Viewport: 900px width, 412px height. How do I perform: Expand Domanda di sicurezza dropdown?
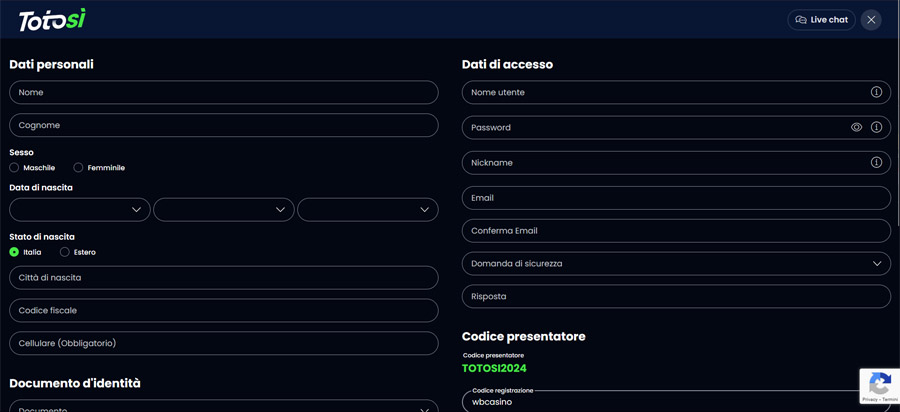(676, 264)
